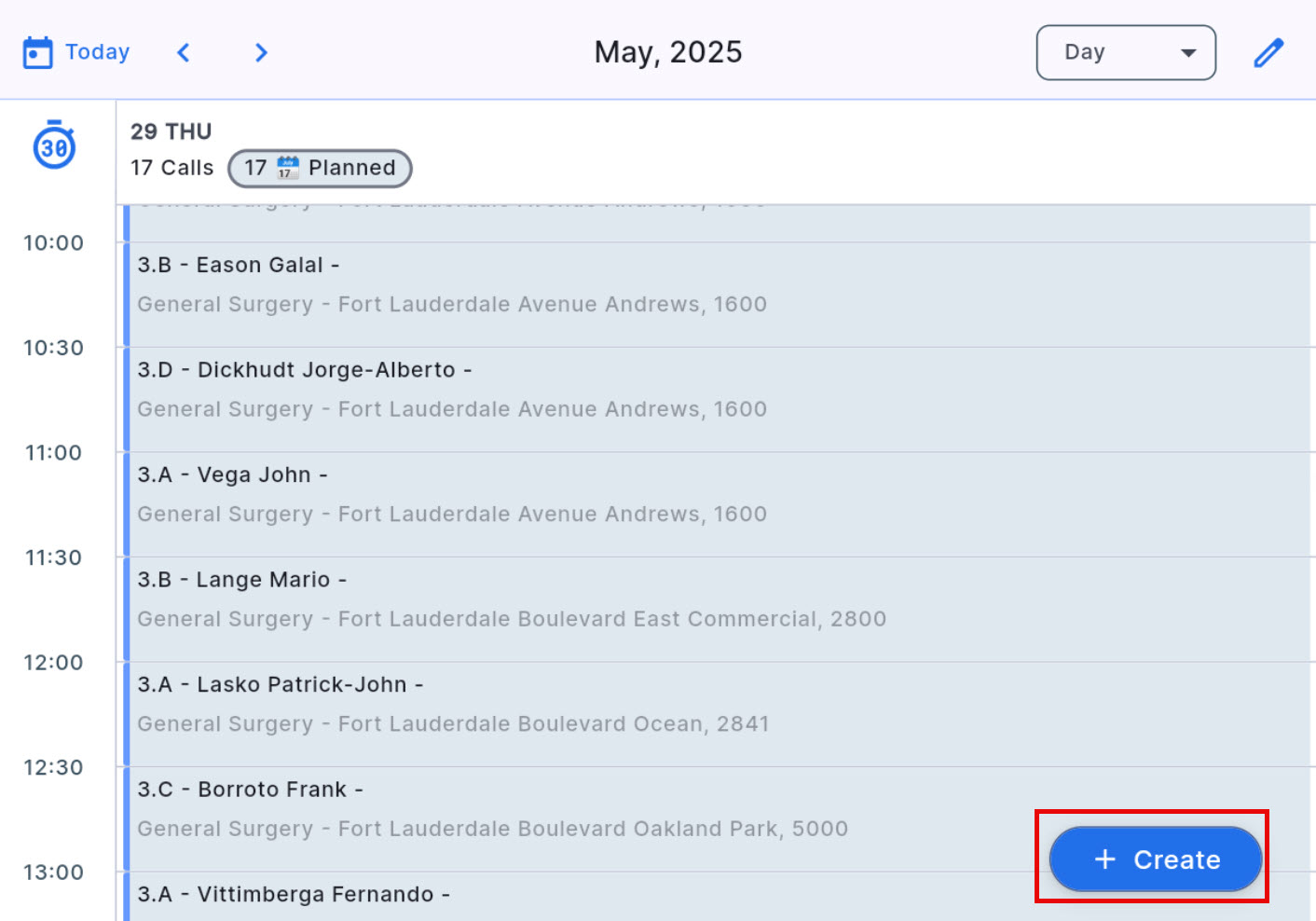Click the 30-minute timer icon
This screenshot has height=921, width=1316.
tap(54, 145)
